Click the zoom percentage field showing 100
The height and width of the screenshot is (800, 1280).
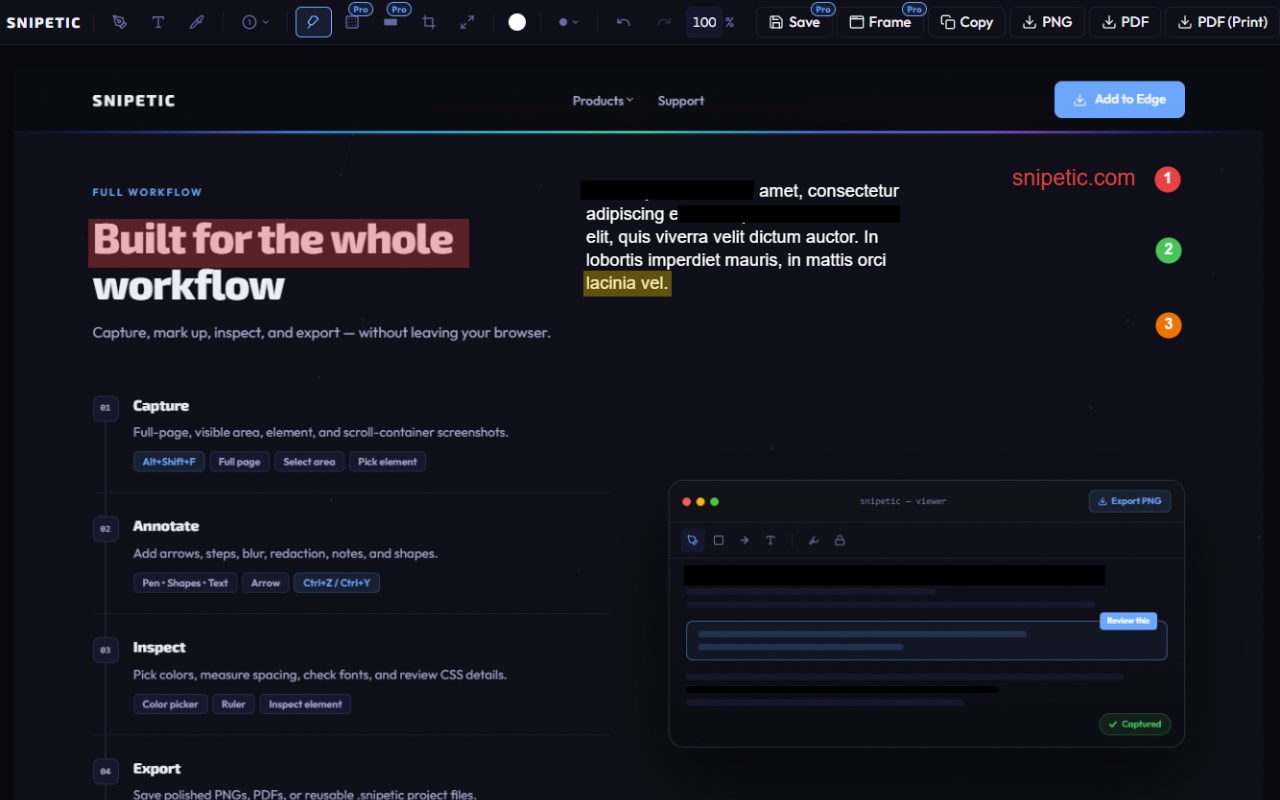[x=704, y=22]
